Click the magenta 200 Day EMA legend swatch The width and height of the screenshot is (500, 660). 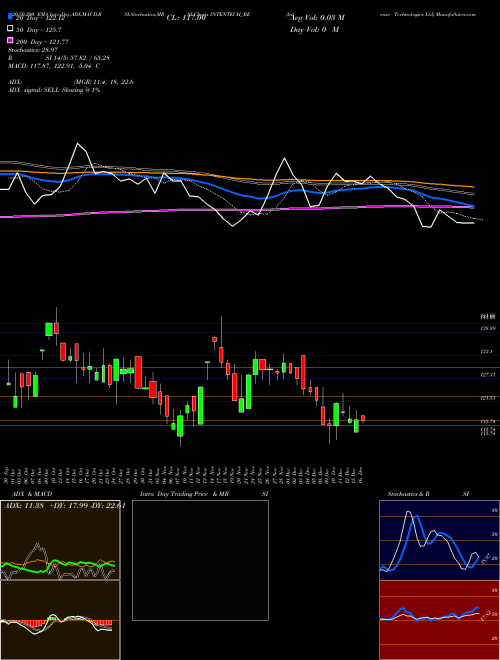point(10,40)
